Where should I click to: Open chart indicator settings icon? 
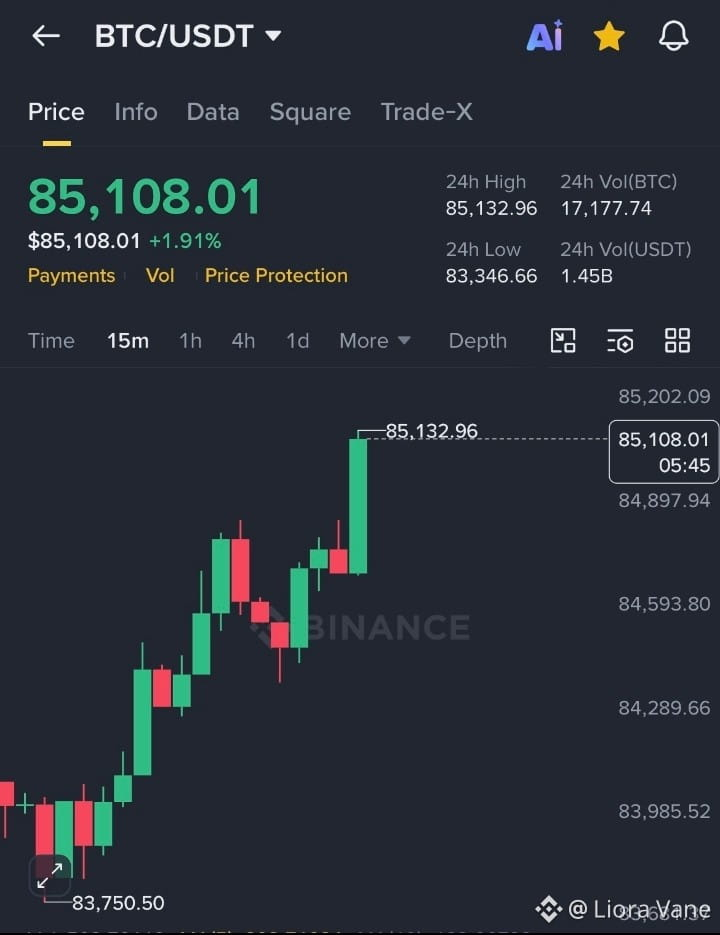620,340
